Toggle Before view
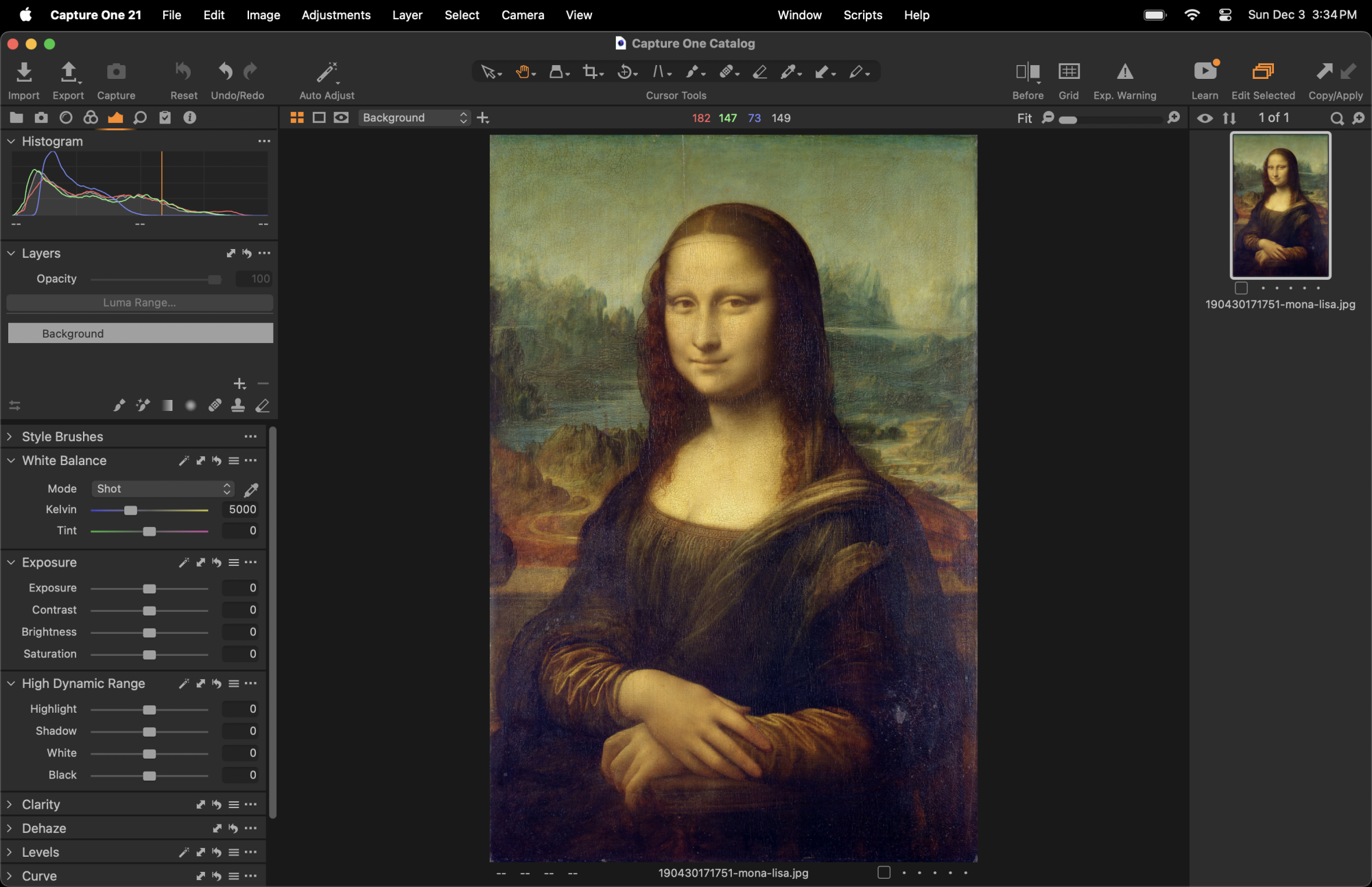Viewport: 1372px width, 887px height. point(1028,71)
